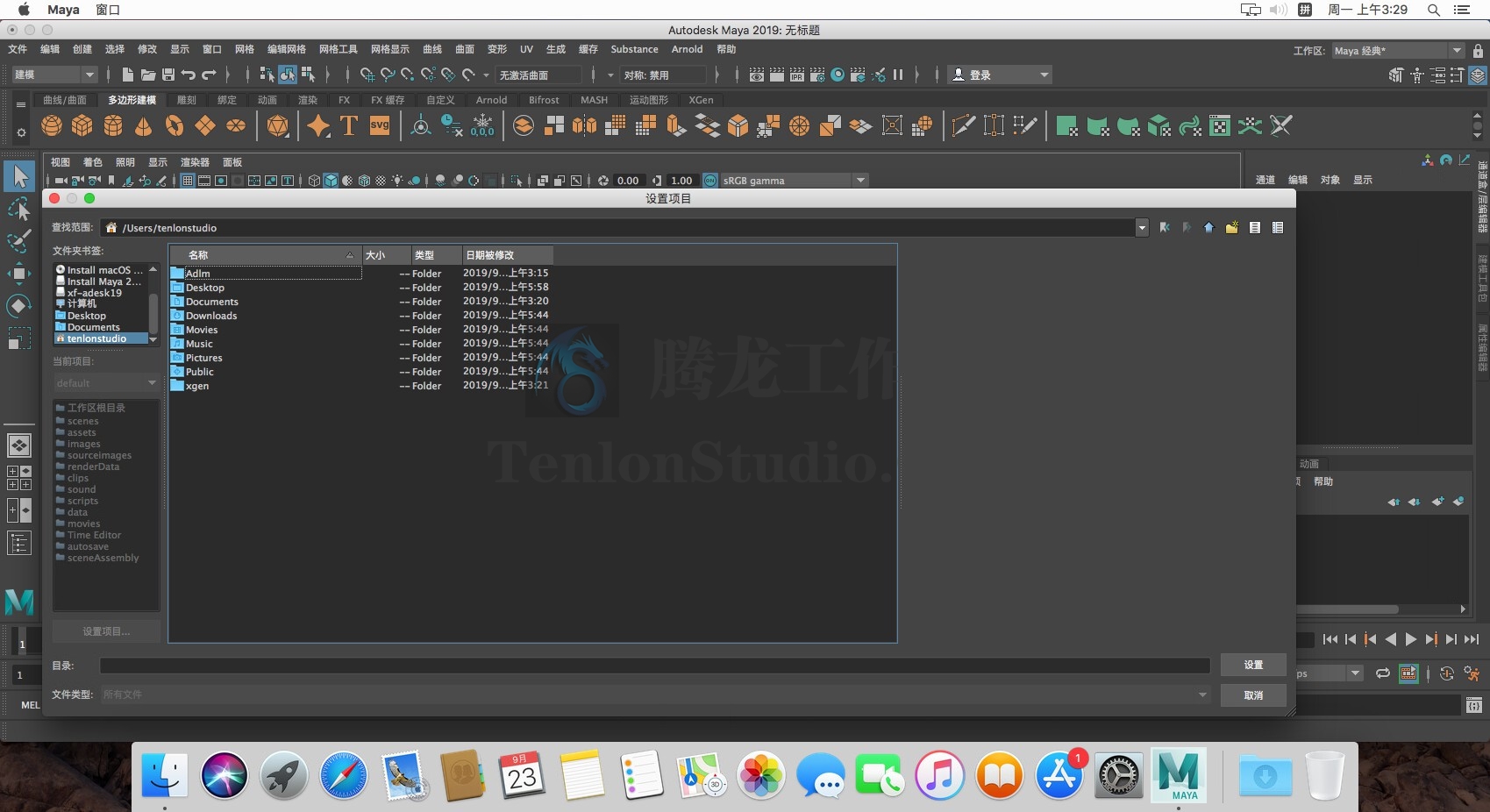Image resolution: width=1490 pixels, height=812 pixels.
Task: Switch to the 雕刻 shelf tab
Action: click(187, 100)
